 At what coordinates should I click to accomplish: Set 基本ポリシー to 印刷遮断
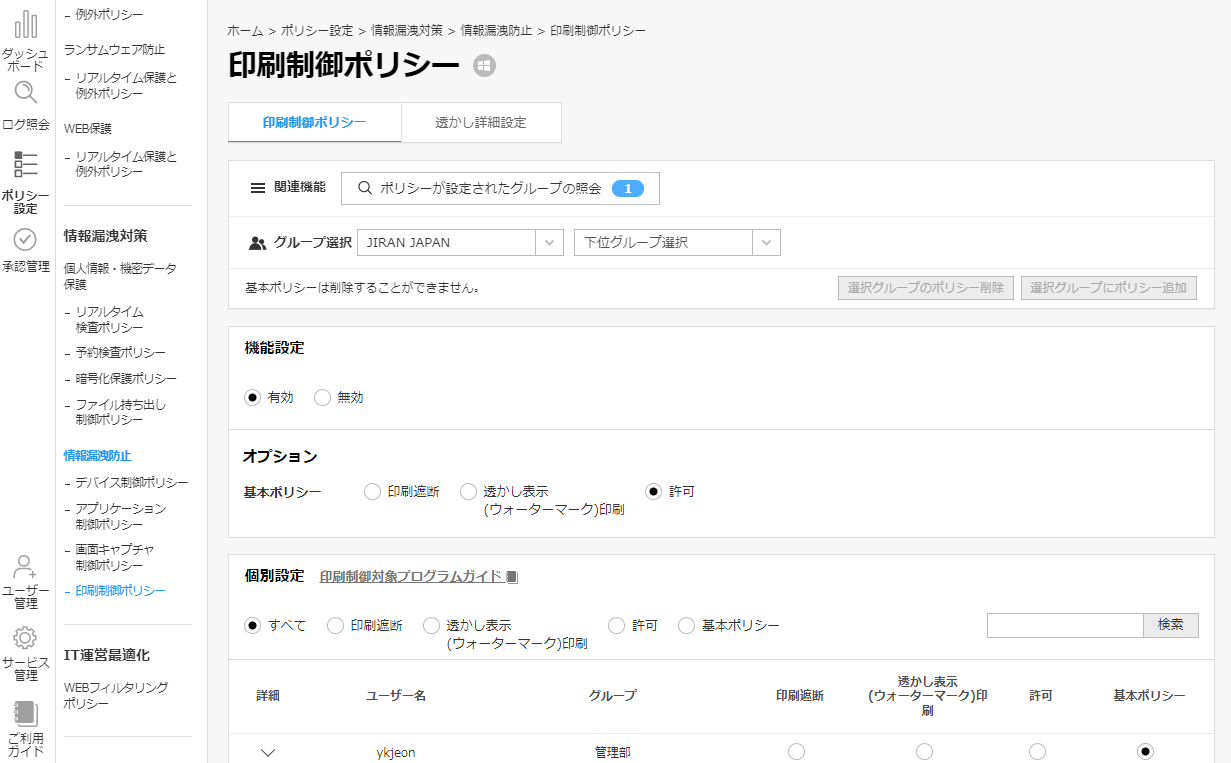[370, 491]
